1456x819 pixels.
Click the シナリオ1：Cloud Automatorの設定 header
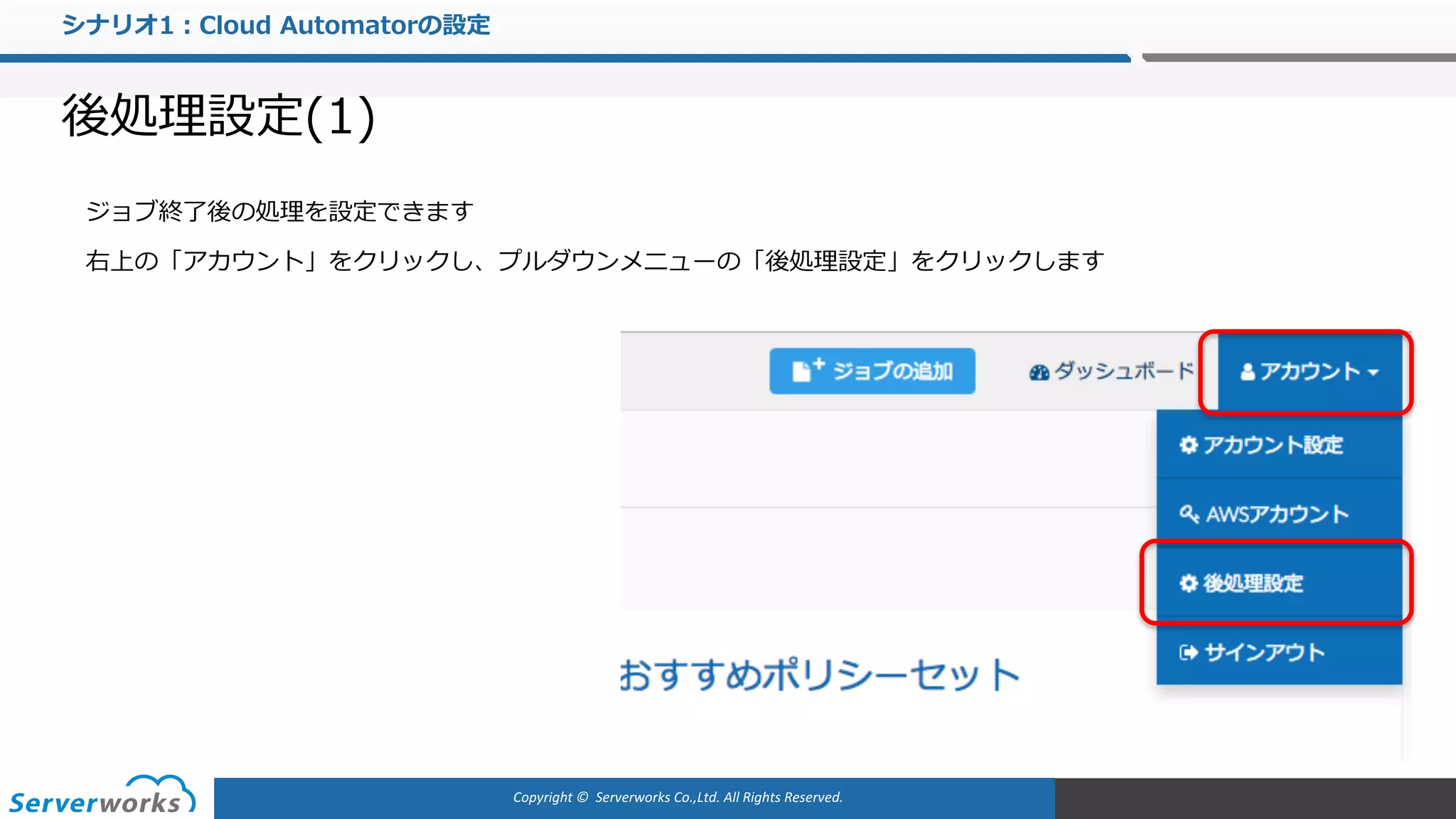tap(276, 26)
